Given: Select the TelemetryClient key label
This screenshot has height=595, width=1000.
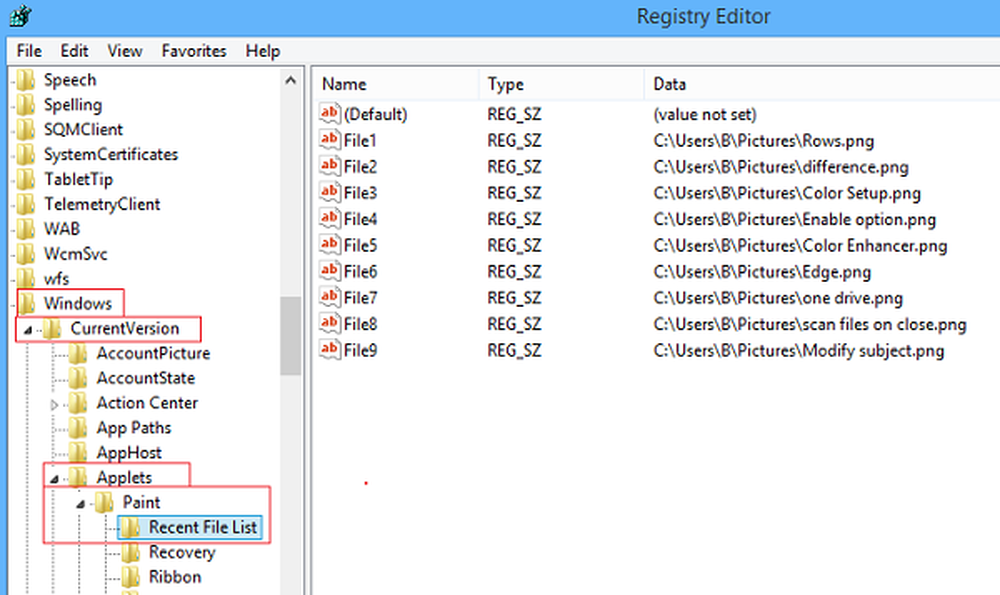Looking at the screenshot, I should (102, 204).
